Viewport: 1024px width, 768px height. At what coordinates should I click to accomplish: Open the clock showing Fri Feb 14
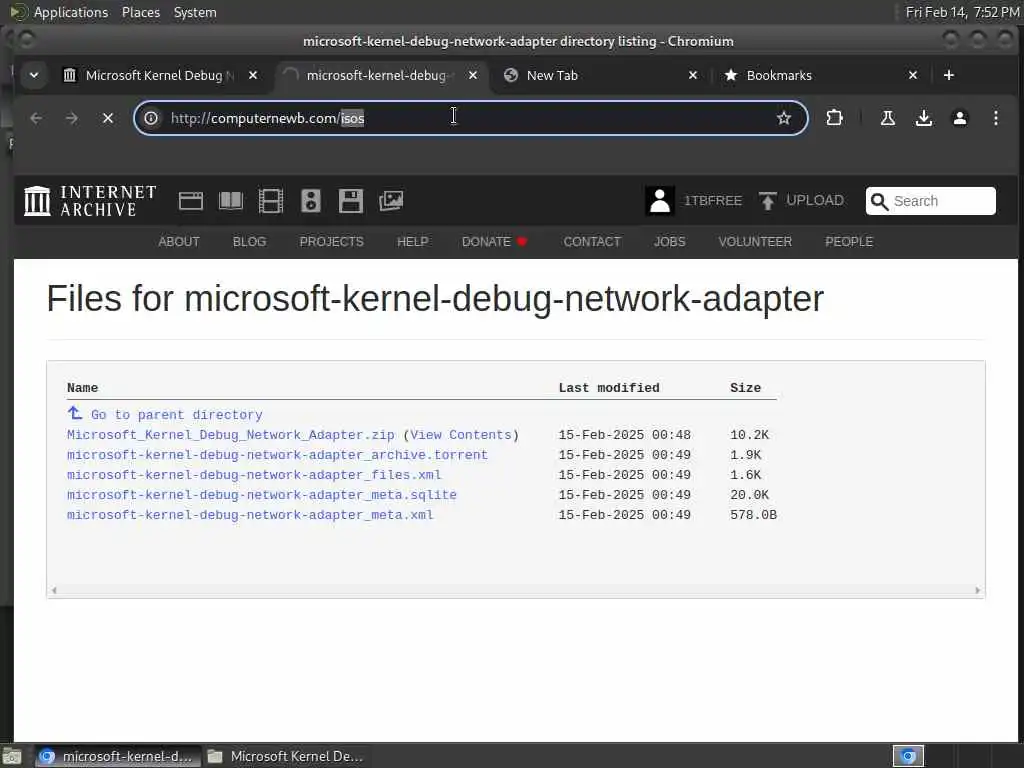click(x=962, y=12)
